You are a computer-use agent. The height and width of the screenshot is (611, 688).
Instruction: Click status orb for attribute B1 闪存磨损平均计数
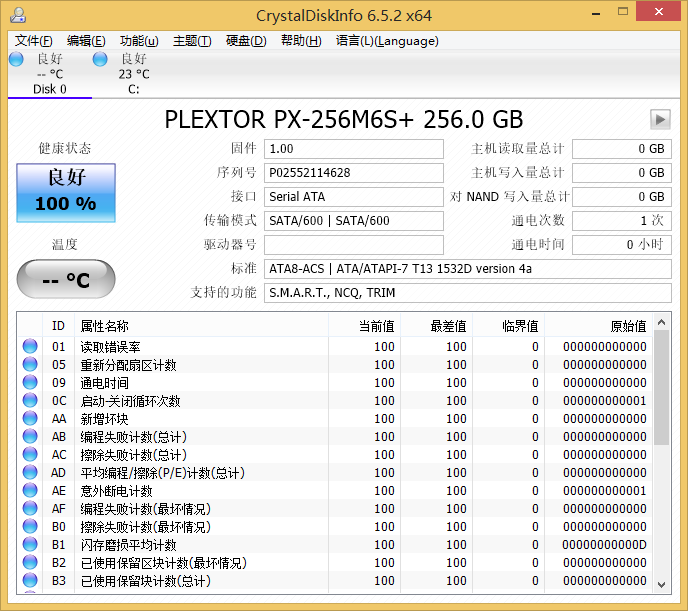click(x=31, y=545)
